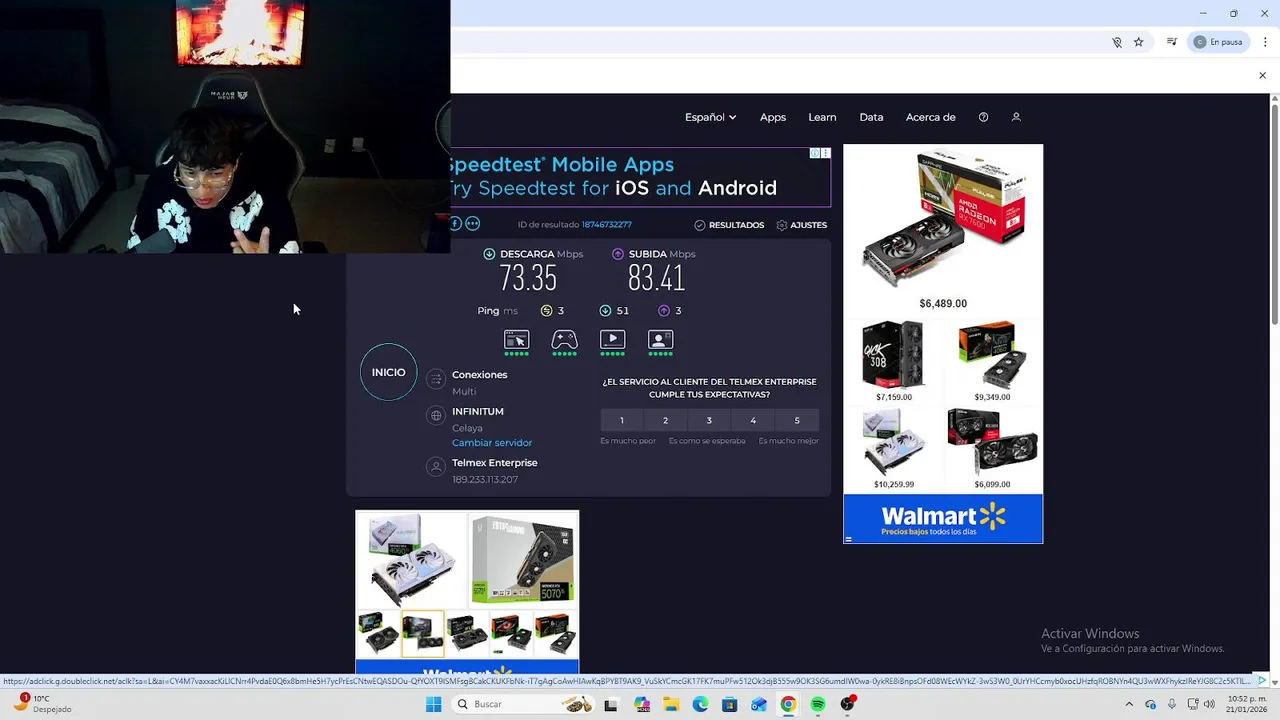Click the video streaming quality icon
Viewport: 1280px width, 720px height.
tap(612, 340)
